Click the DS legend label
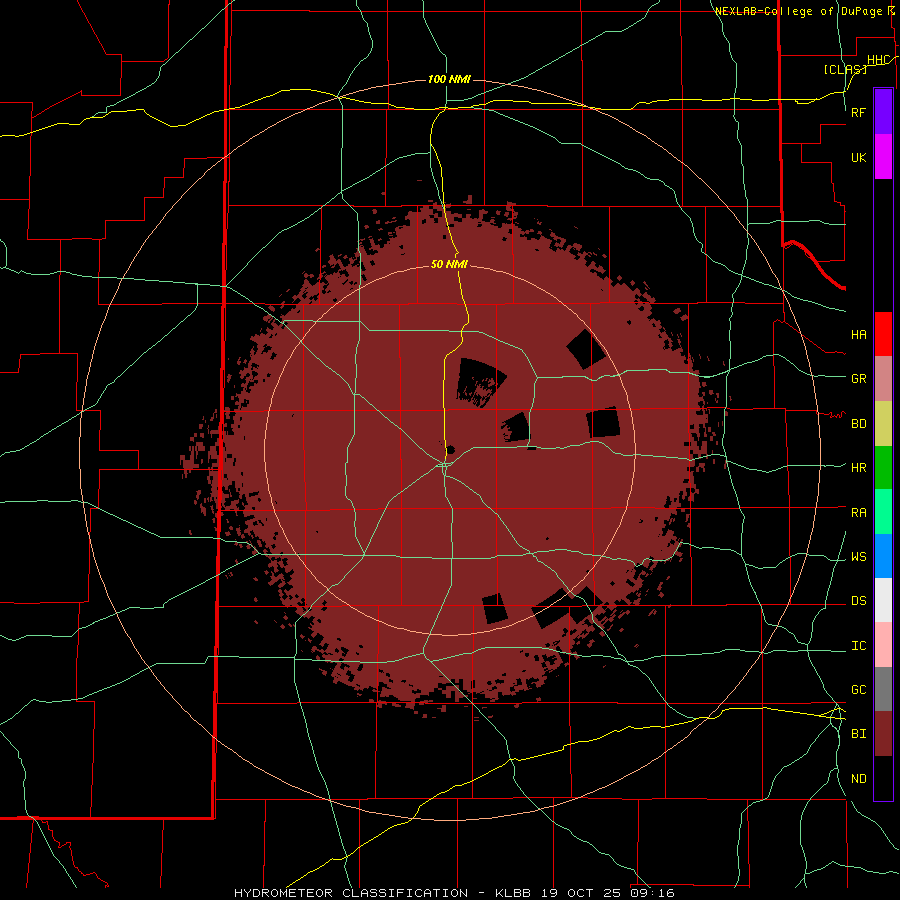The image size is (900, 900). (859, 601)
